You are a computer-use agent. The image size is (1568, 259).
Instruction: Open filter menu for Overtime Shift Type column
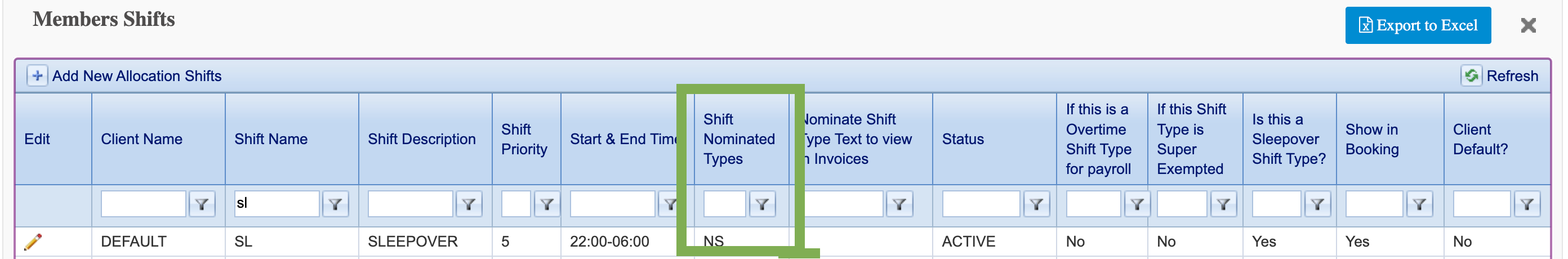pyautogui.click(x=1137, y=204)
